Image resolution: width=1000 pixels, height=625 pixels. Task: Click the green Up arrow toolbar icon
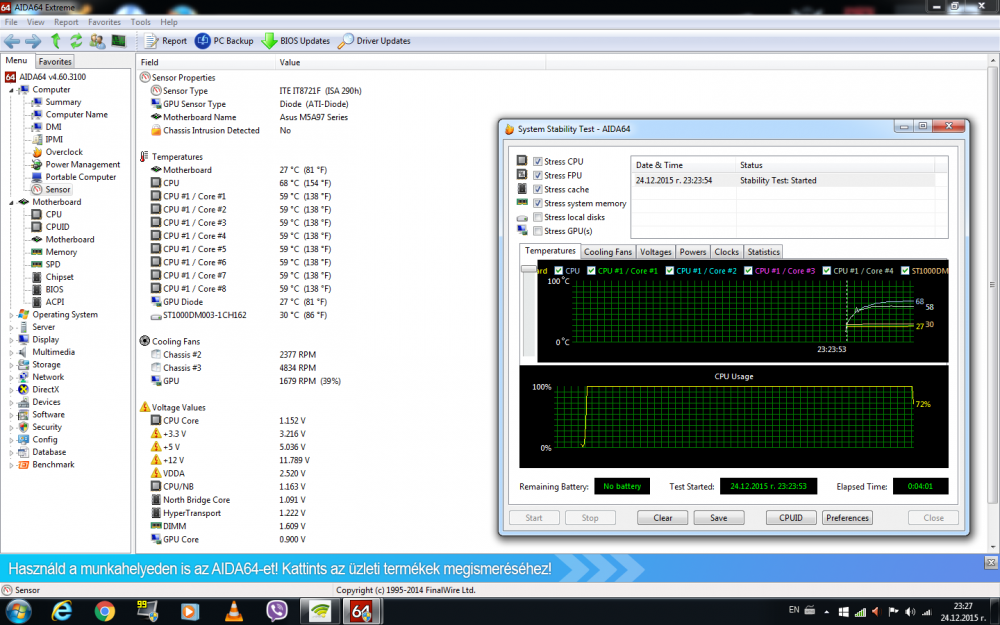click(x=55, y=41)
